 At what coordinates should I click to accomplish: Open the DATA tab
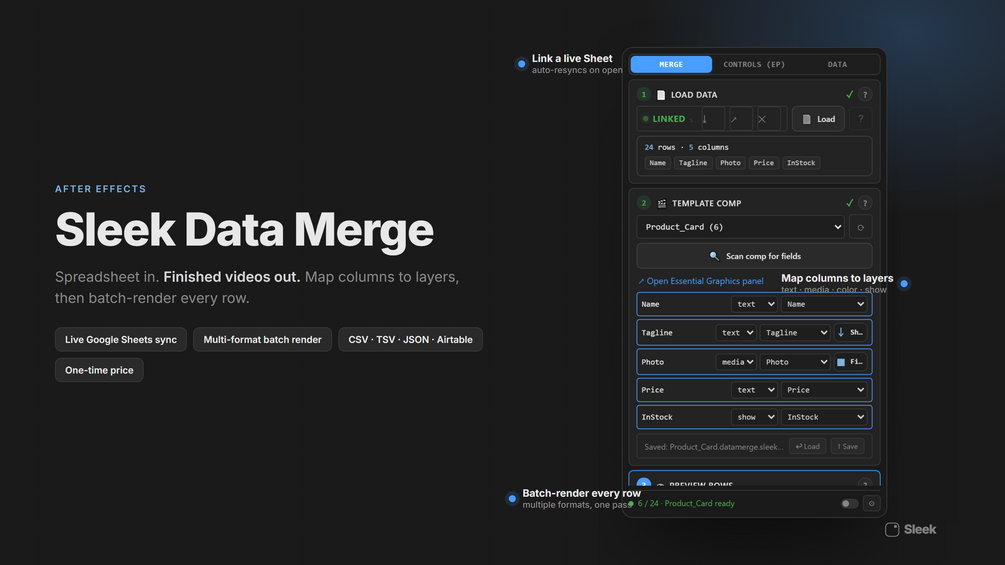point(837,64)
